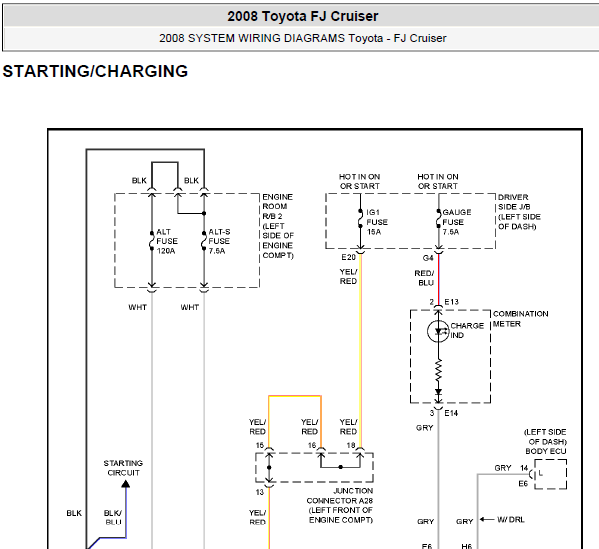Click the YEL/RED label above pin 18

tap(348, 427)
